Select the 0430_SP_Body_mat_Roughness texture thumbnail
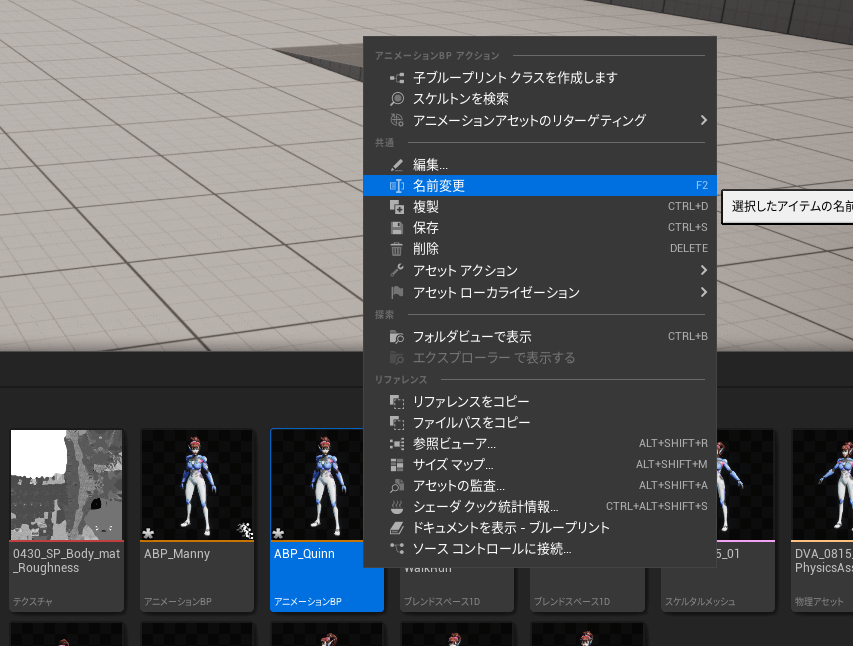This screenshot has height=646, width=853. coord(66,486)
